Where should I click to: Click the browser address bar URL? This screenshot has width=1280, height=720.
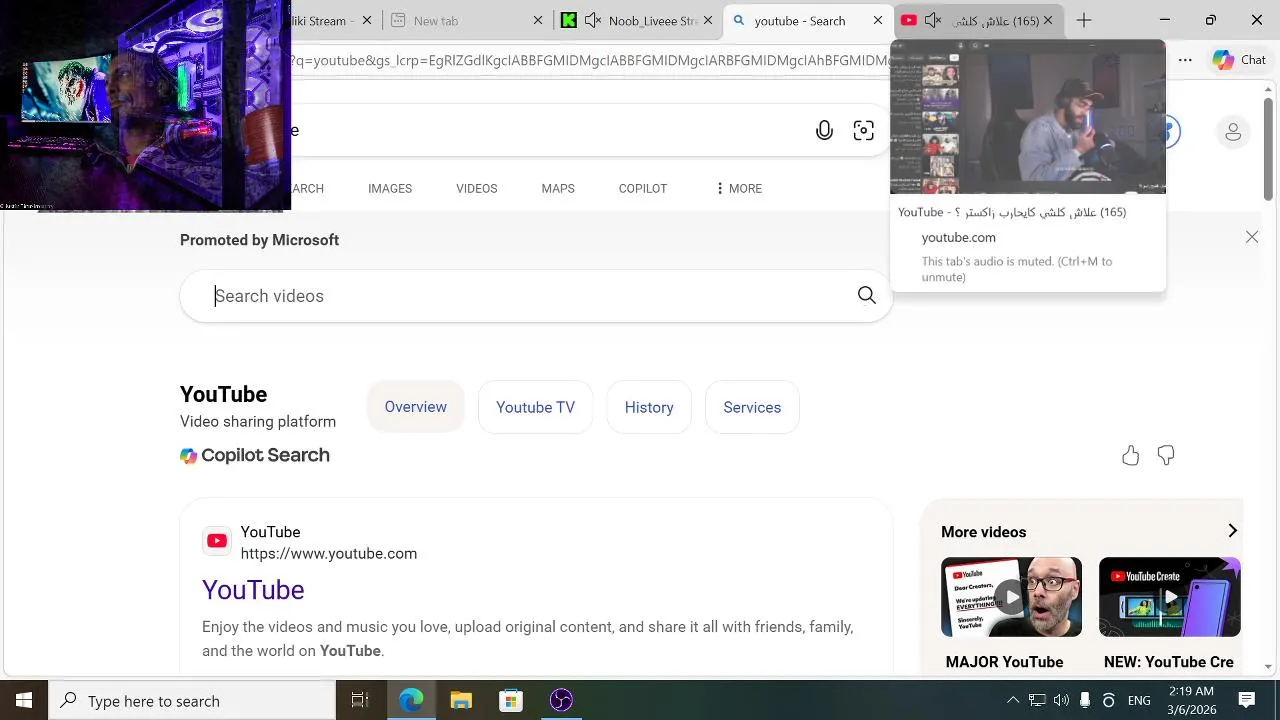click(x=590, y=60)
